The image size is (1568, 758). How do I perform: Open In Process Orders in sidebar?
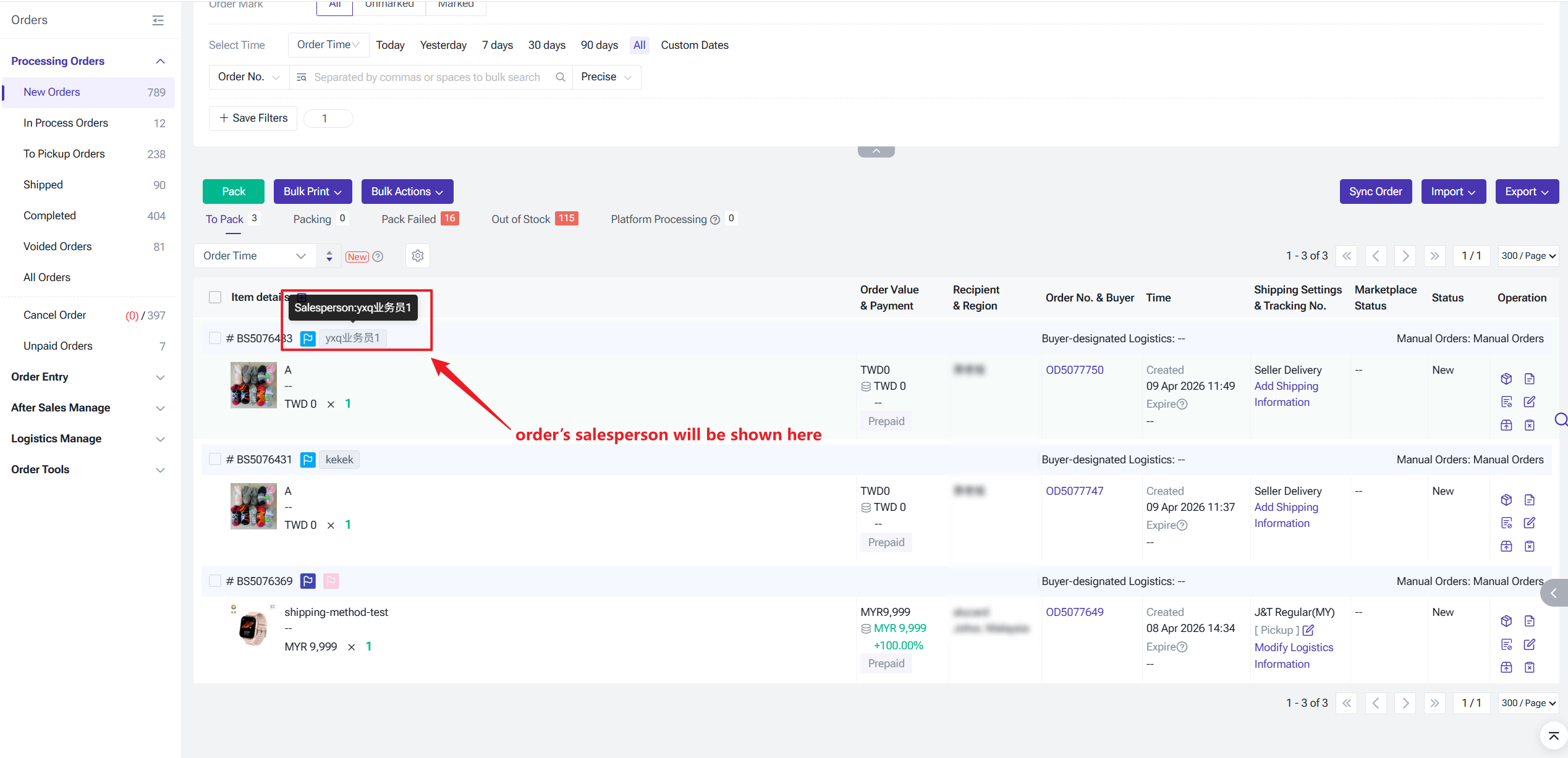point(66,123)
